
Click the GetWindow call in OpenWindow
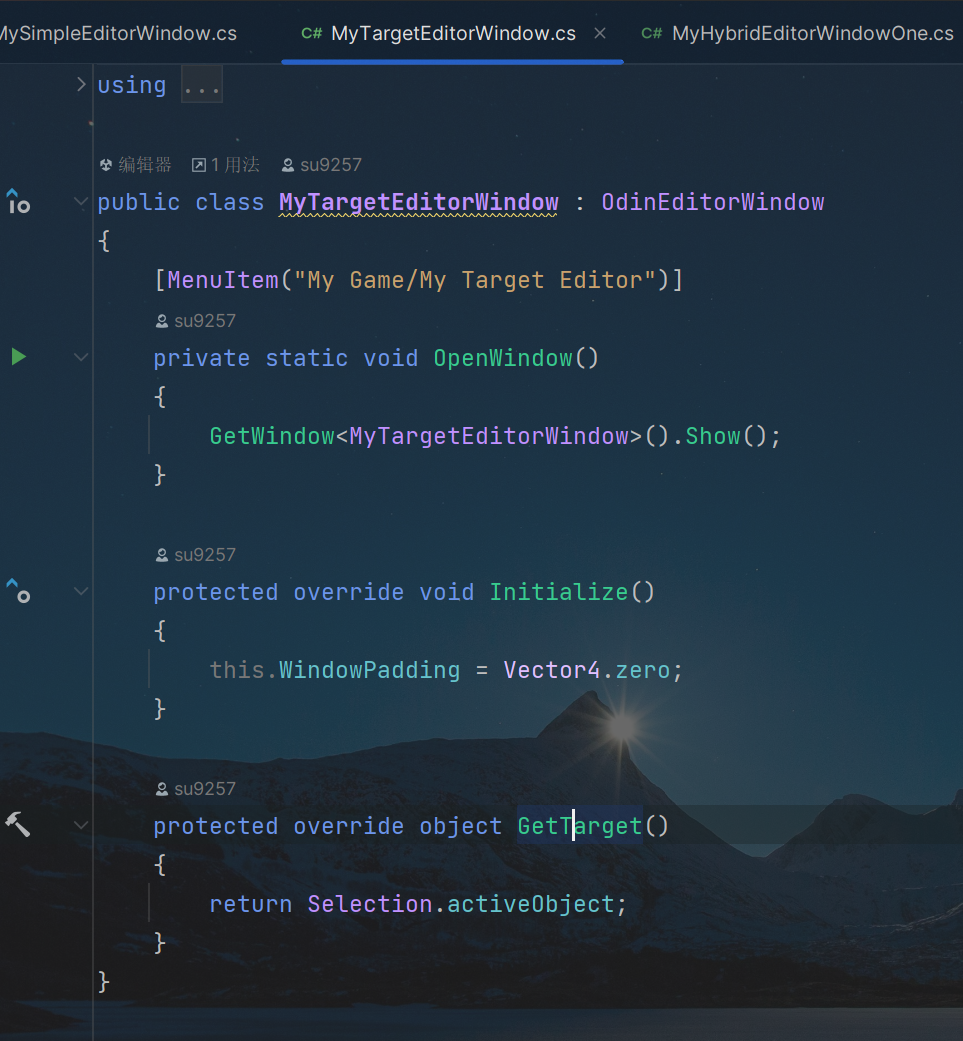click(272, 436)
